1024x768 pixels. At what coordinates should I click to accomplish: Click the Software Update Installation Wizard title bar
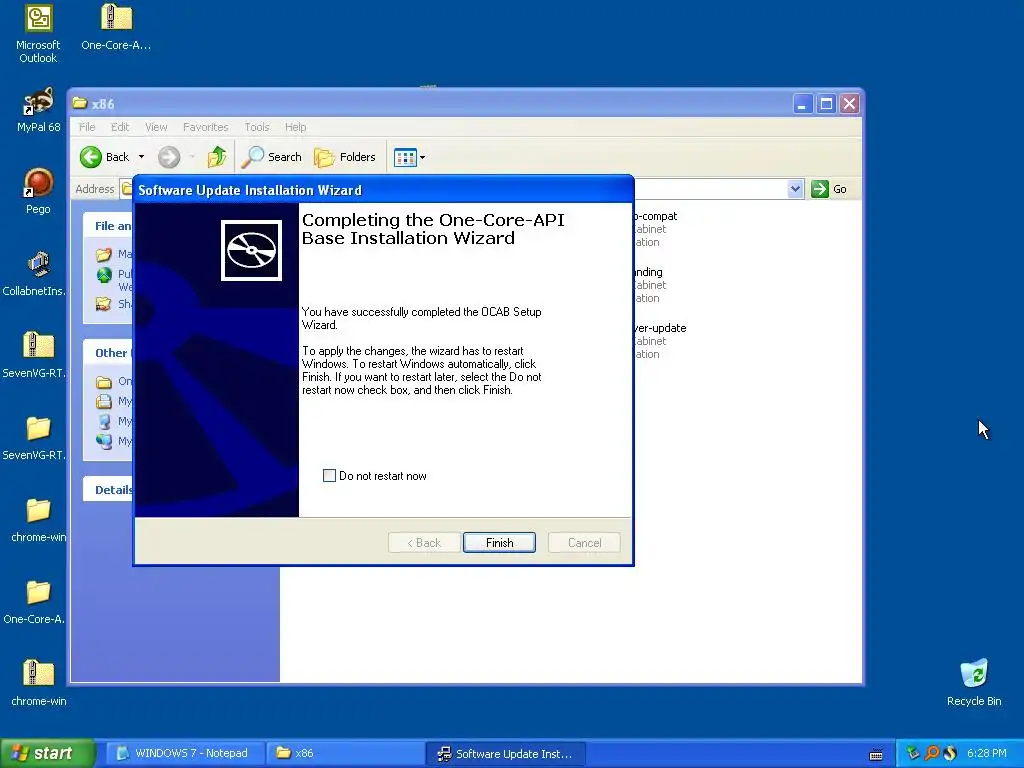(x=383, y=190)
